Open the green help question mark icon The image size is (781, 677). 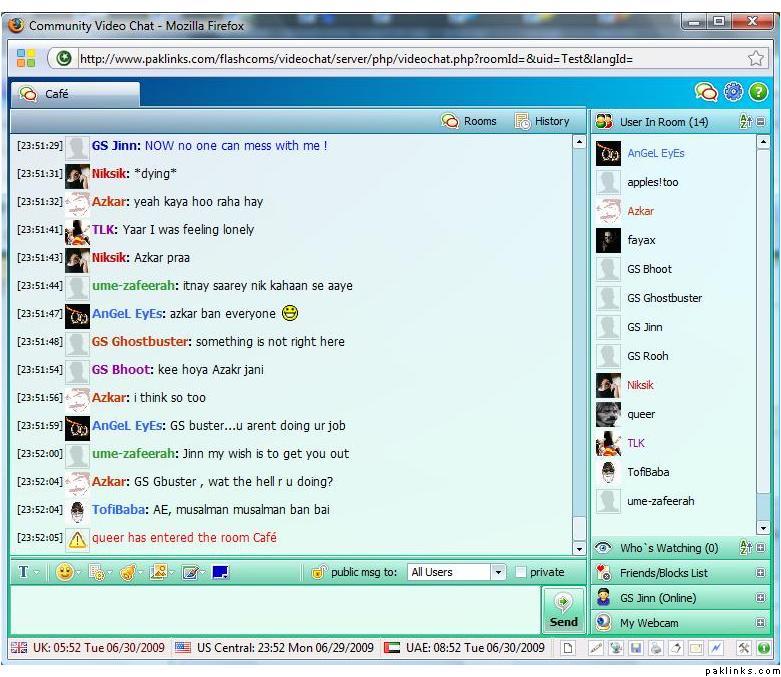759,92
